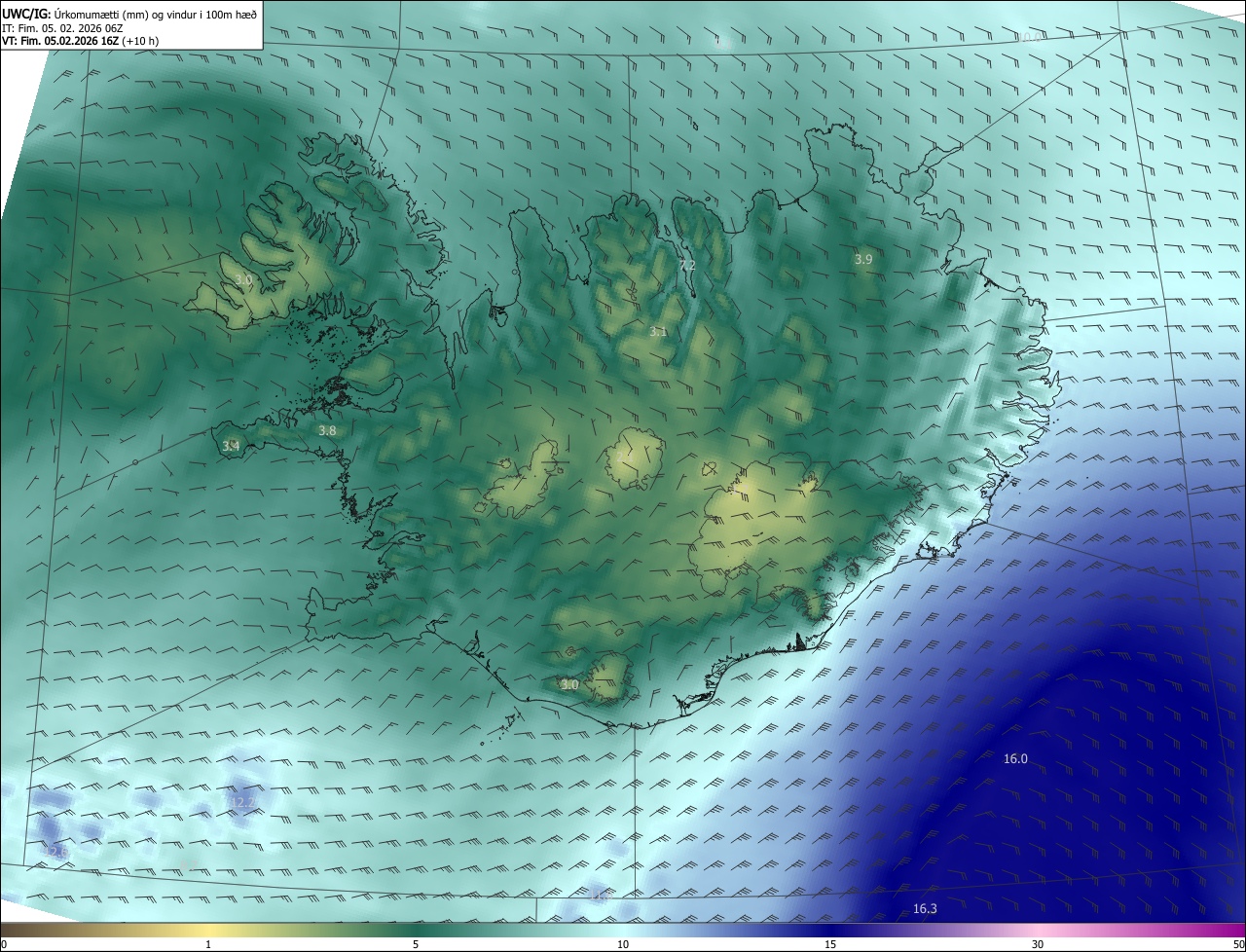Click the "1" label on the color scale
This screenshot has width=1246, height=952.
[x=208, y=944]
